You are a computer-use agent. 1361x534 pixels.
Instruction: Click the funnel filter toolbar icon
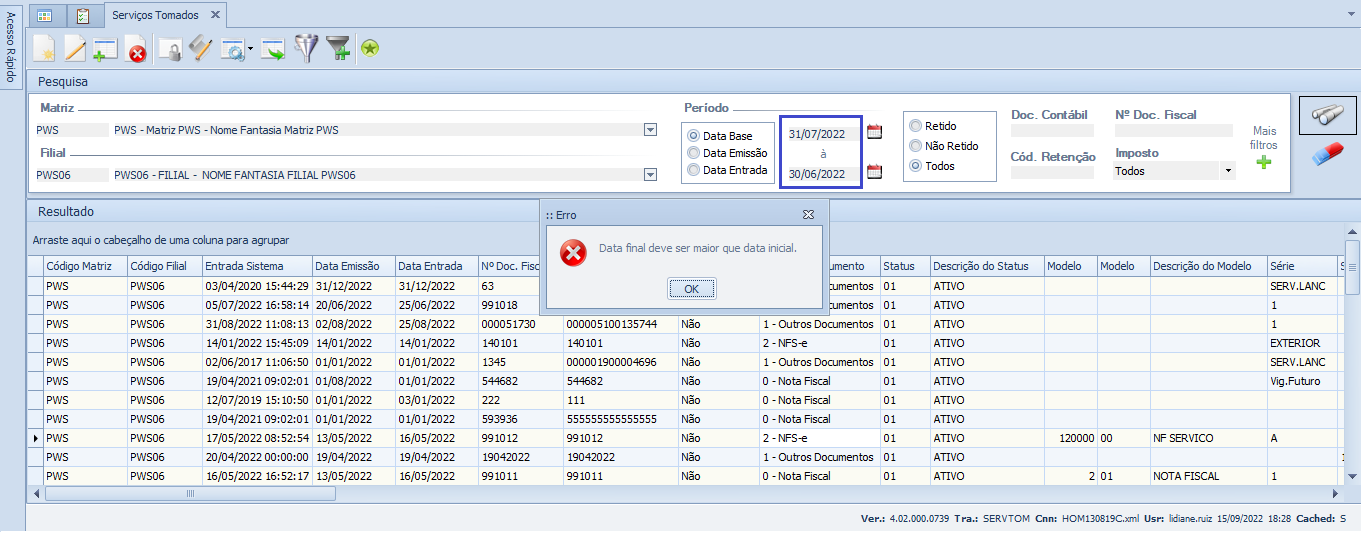tap(306, 48)
